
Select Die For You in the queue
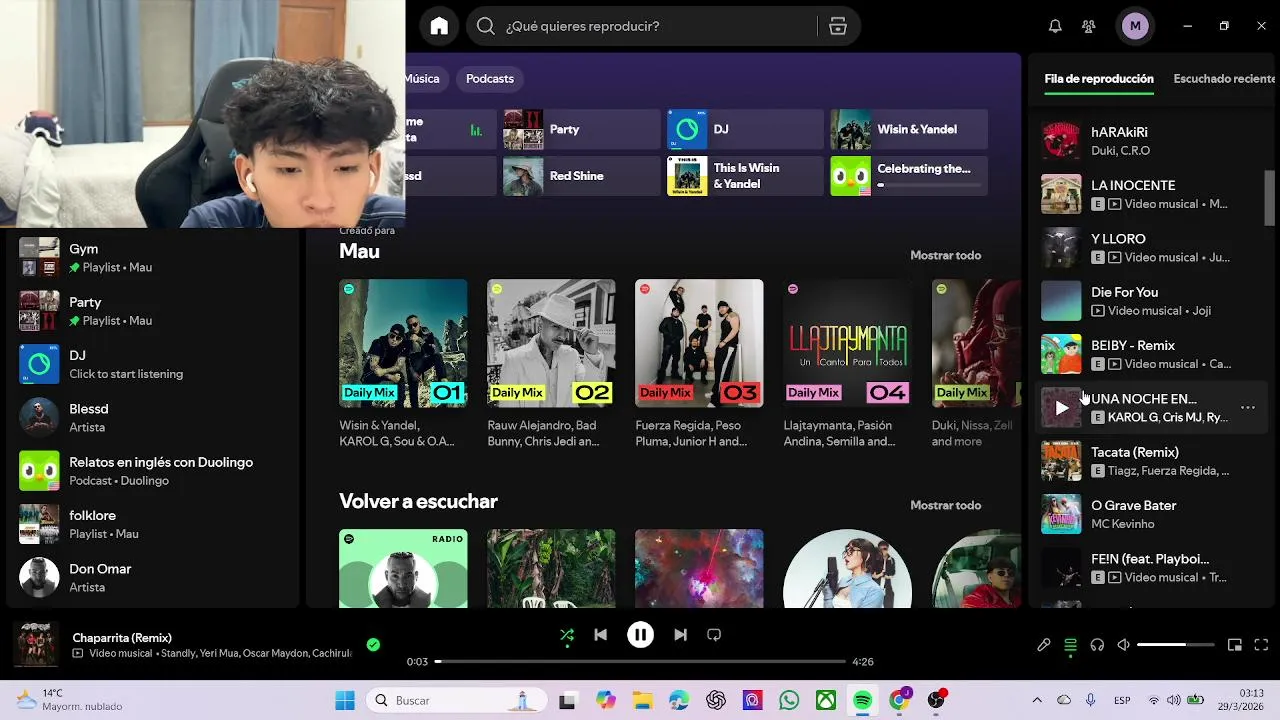pos(1150,301)
